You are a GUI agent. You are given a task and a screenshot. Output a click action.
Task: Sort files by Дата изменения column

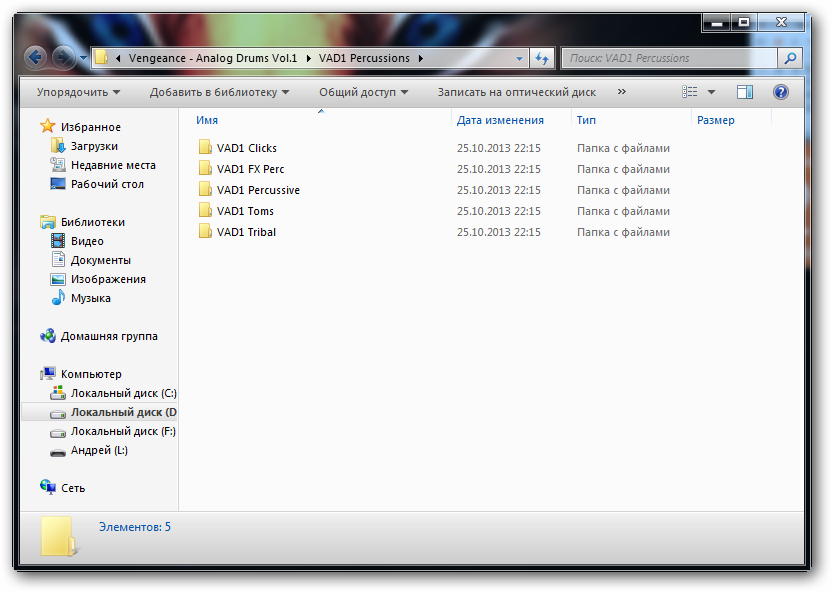pos(500,120)
